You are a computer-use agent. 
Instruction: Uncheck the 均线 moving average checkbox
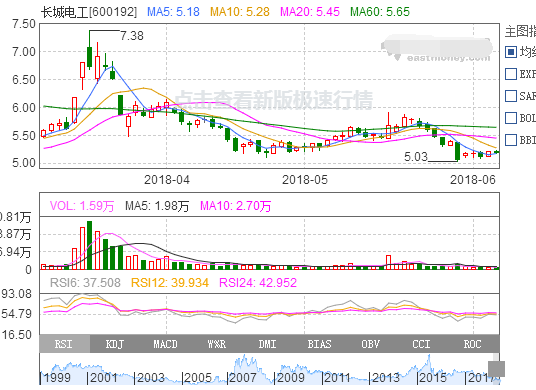[x=511, y=52]
